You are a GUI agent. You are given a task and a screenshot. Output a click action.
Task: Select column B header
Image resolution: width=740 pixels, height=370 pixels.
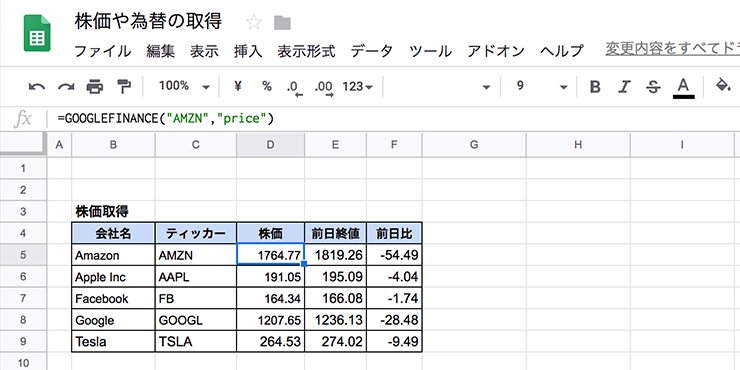click(113, 145)
